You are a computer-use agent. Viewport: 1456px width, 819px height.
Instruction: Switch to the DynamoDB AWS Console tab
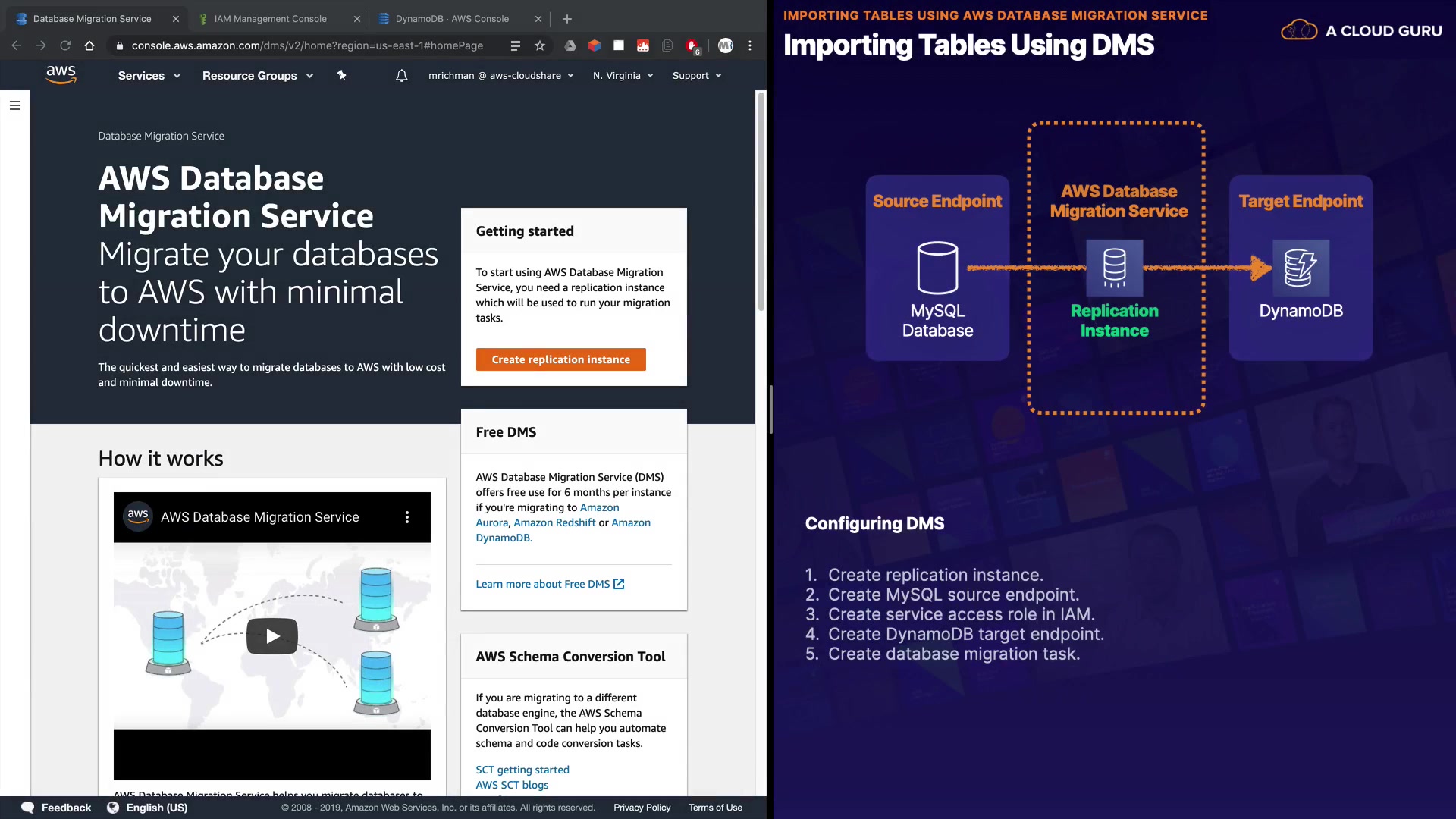point(452,19)
